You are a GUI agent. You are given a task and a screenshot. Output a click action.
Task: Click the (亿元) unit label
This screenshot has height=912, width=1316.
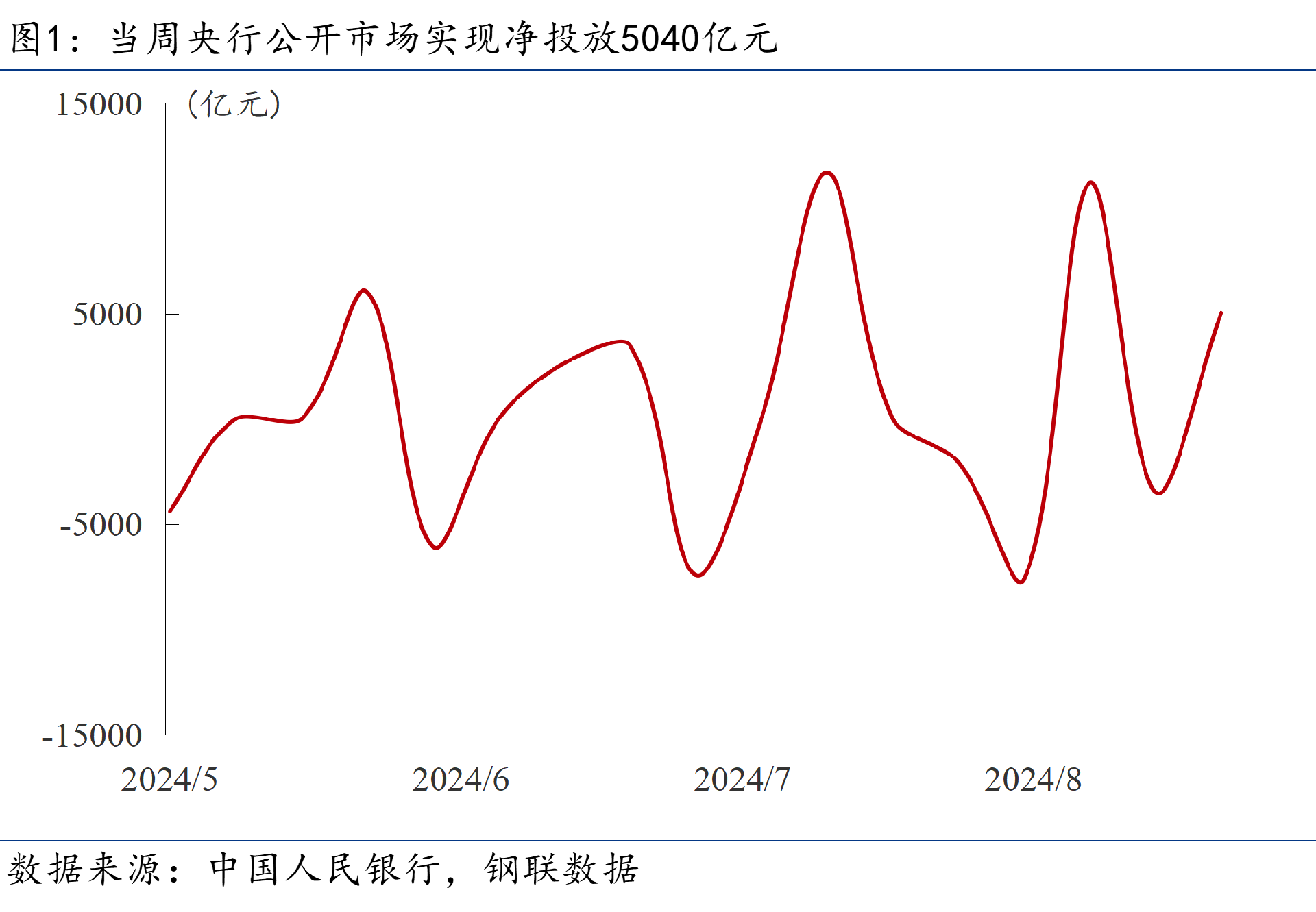pos(233,104)
